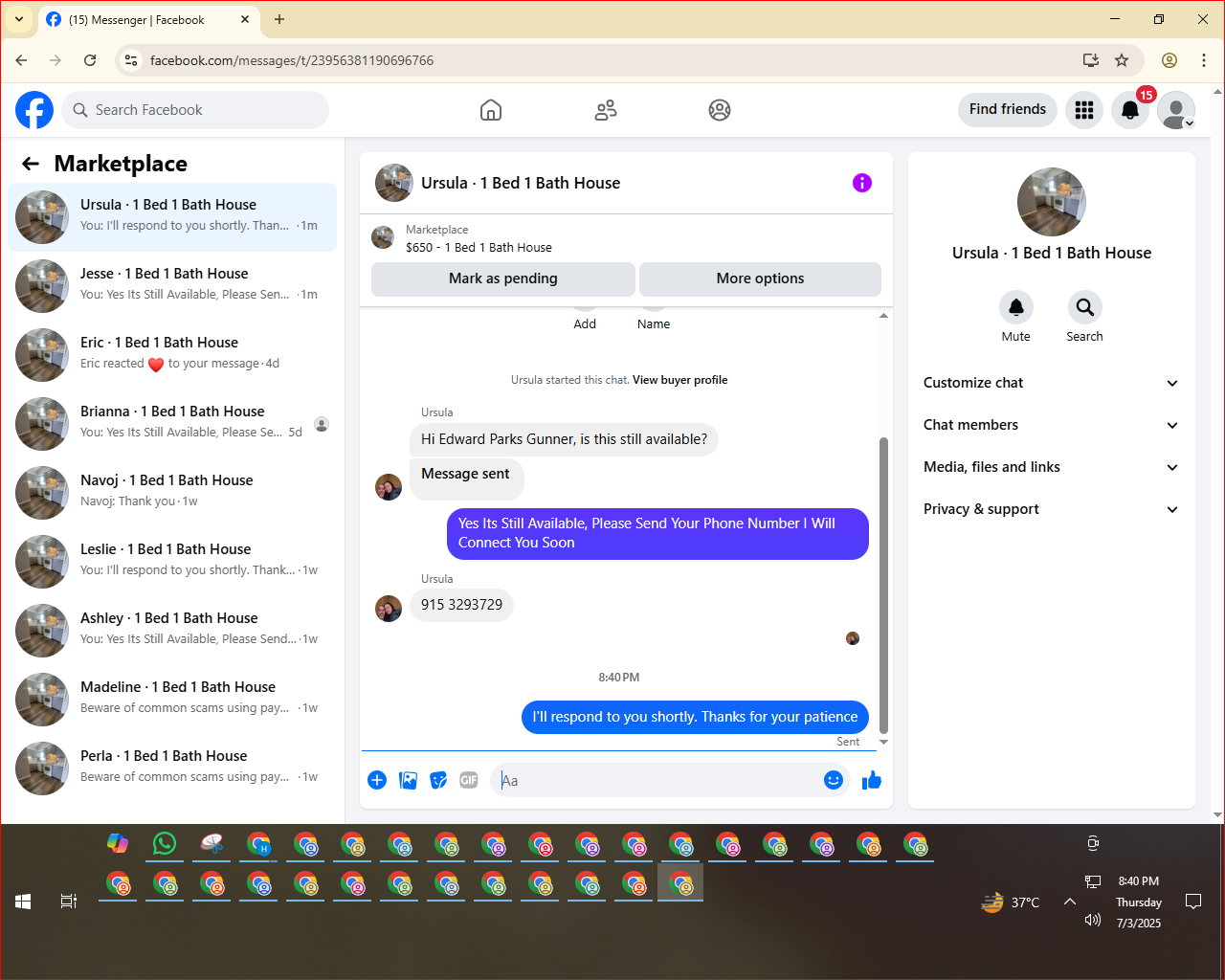This screenshot has width=1225, height=980.
Task: Open conversation information purple icon
Action: click(862, 183)
